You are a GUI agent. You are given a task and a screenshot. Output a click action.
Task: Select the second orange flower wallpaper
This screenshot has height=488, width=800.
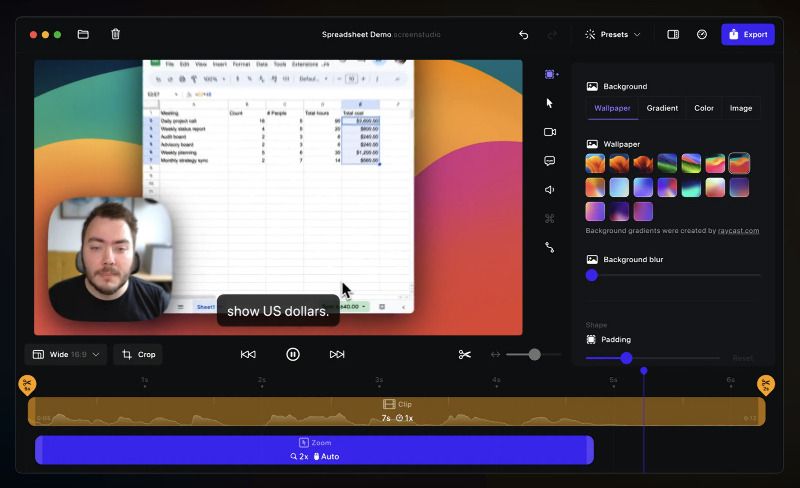(x=619, y=163)
